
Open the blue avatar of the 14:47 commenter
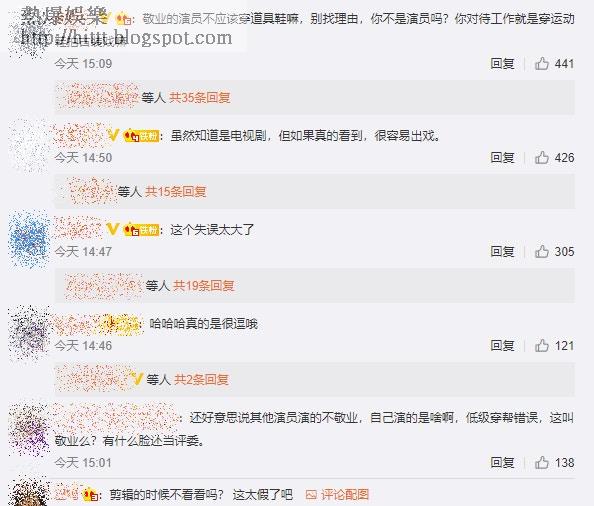[29, 239]
